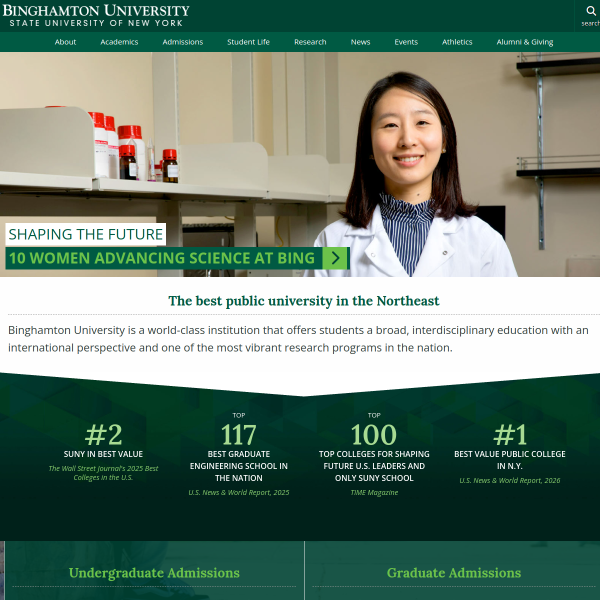
Task: Open the Research navigation item
Action: (x=310, y=42)
